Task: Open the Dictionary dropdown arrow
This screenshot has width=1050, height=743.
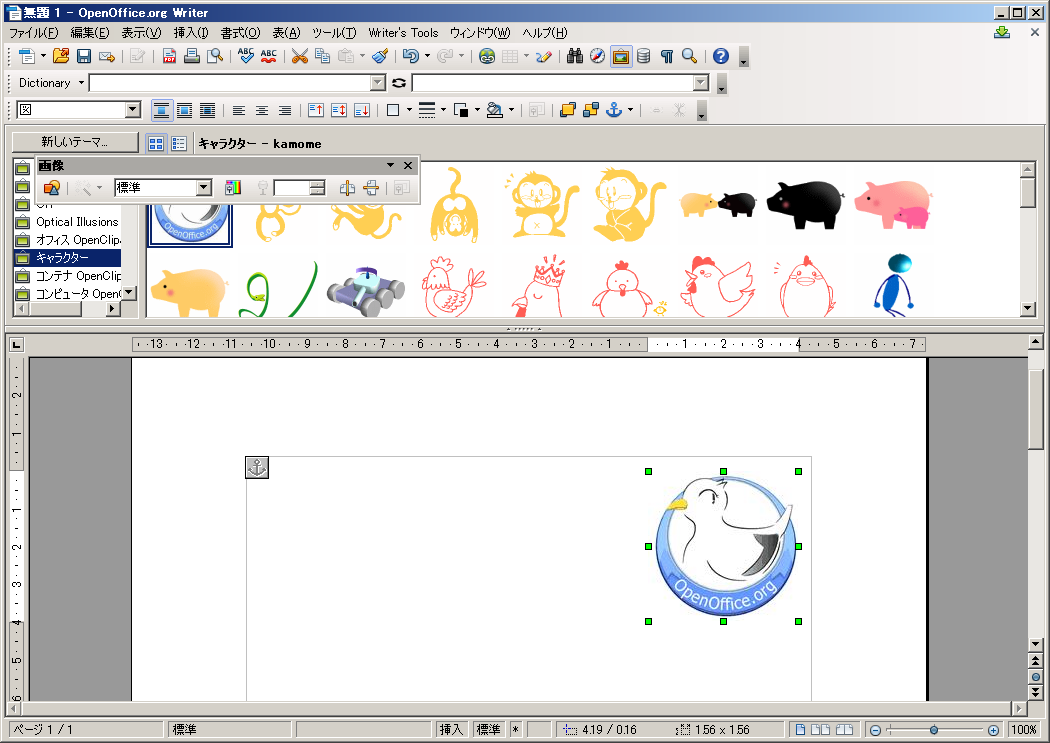Action: (82, 83)
